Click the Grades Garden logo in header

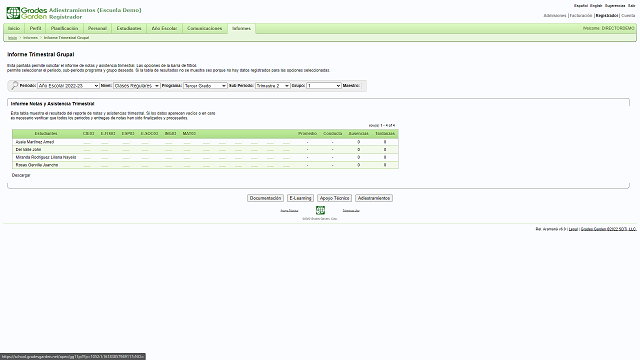point(27,13)
